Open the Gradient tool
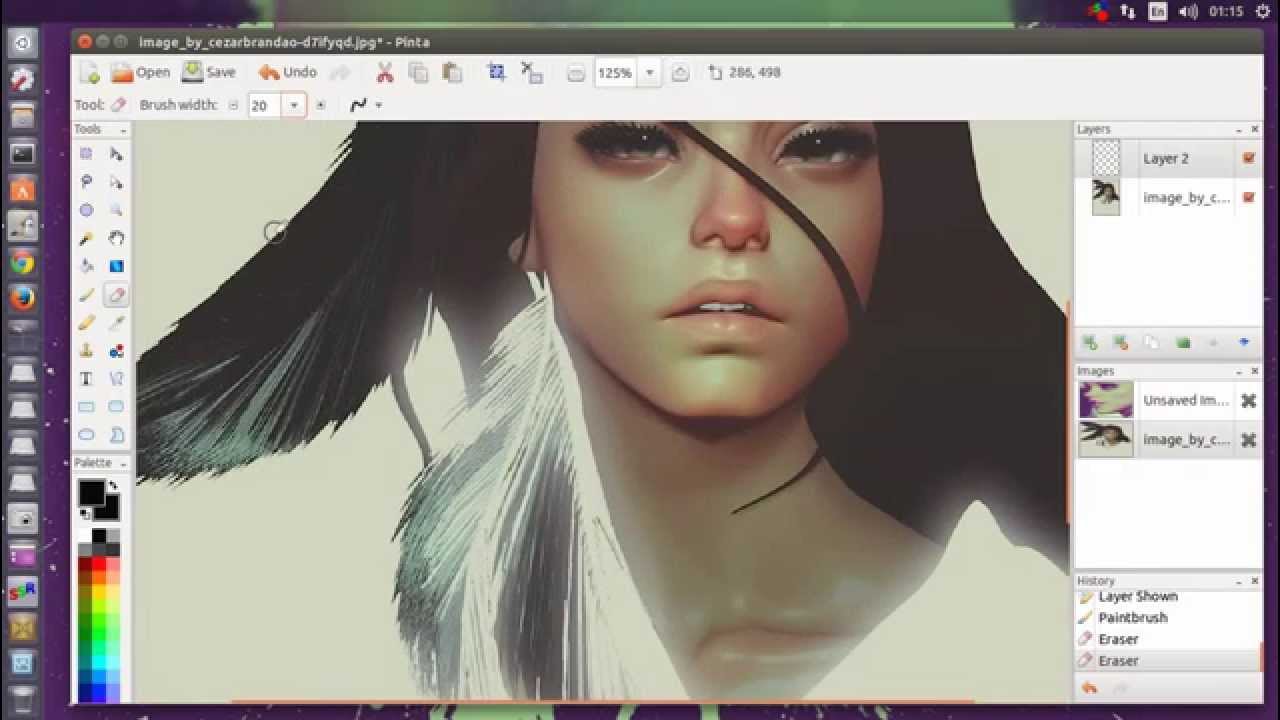This screenshot has width=1280, height=720. [x=115, y=266]
